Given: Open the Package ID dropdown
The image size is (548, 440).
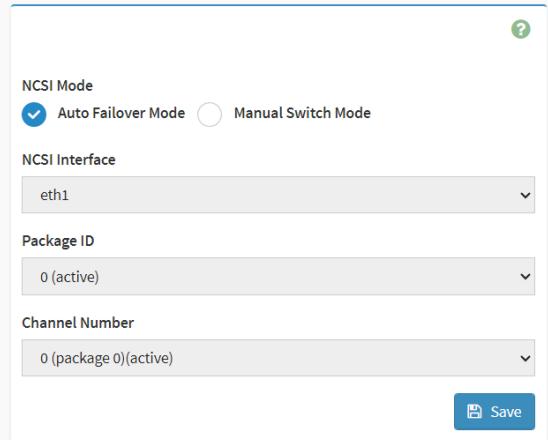Looking at the screenshot, I should [x=278, y=276].
